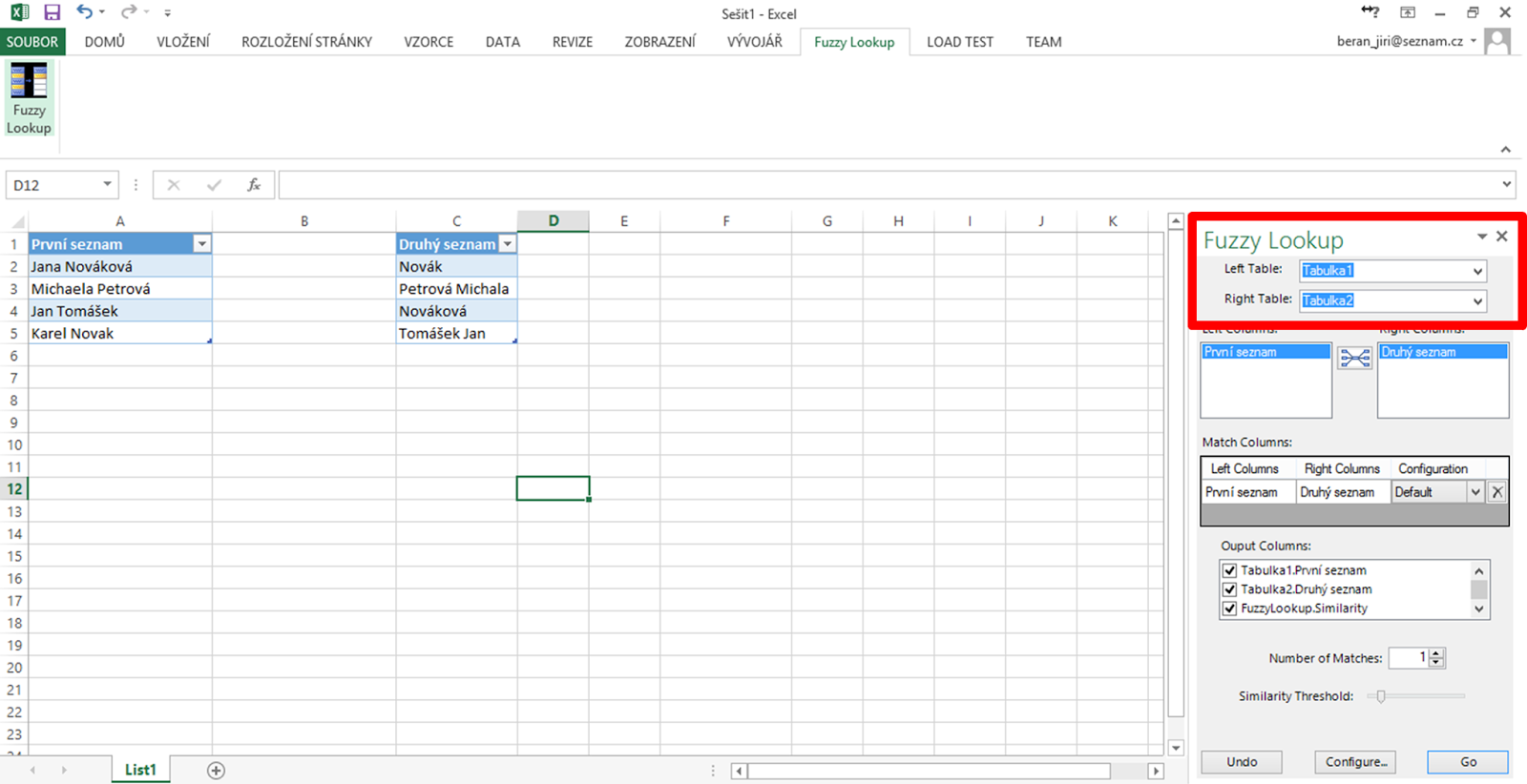Open the Druhý seznam filter dropdown
Image resolution: width=1527 pixels, height=784 pixels.
click(508, 244)
